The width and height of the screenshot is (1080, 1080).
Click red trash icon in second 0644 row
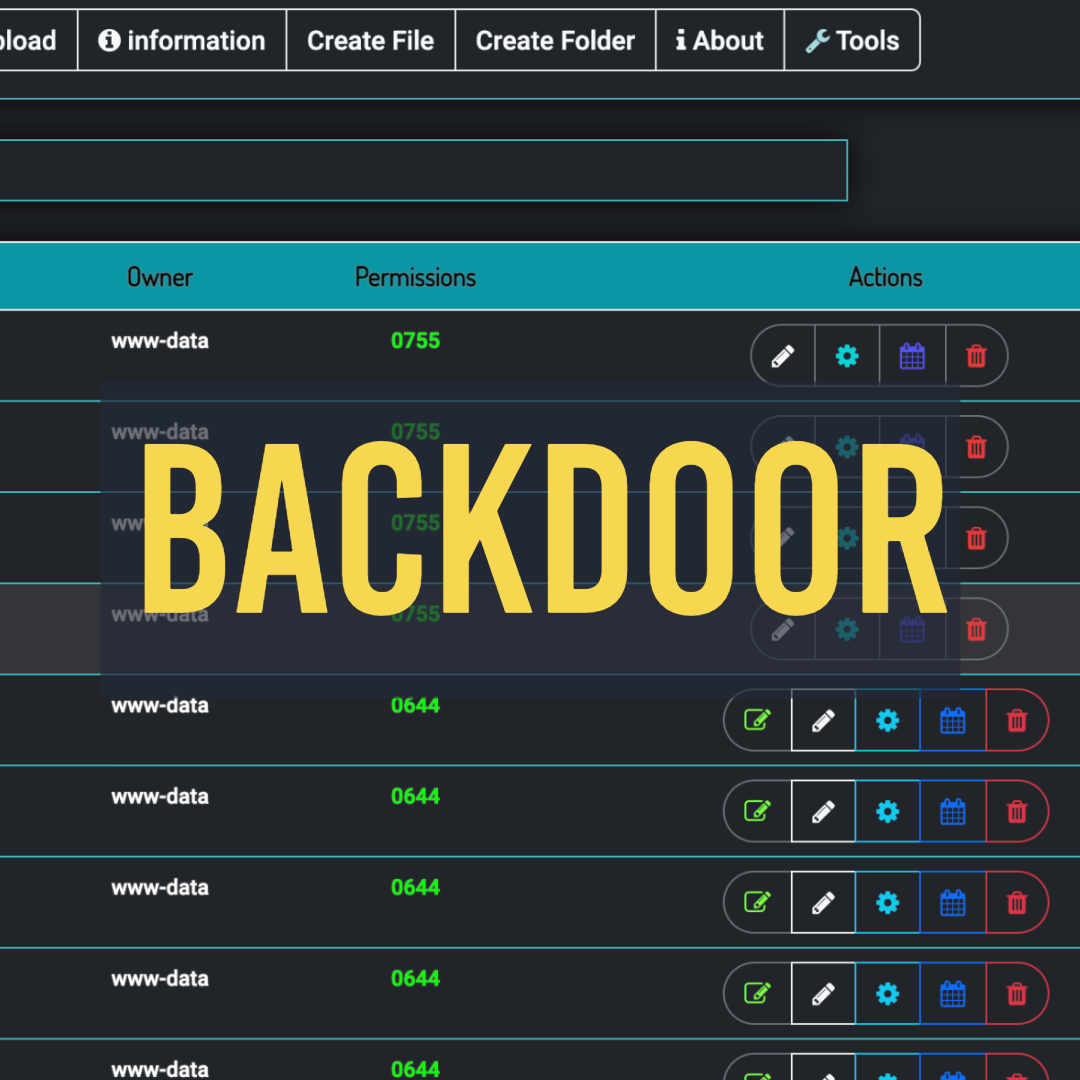(1017, 811)
